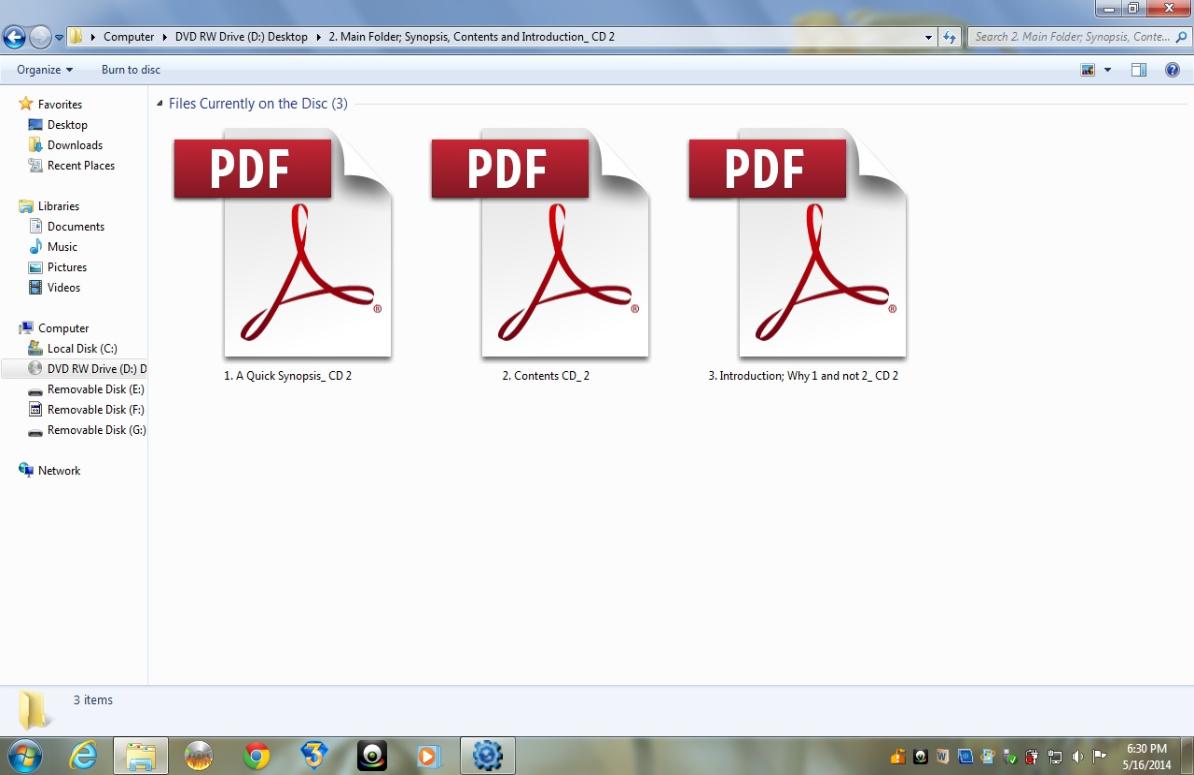Click the blue gear taskbar icon
Screen dimensions: 1194x775
point(487,756)
